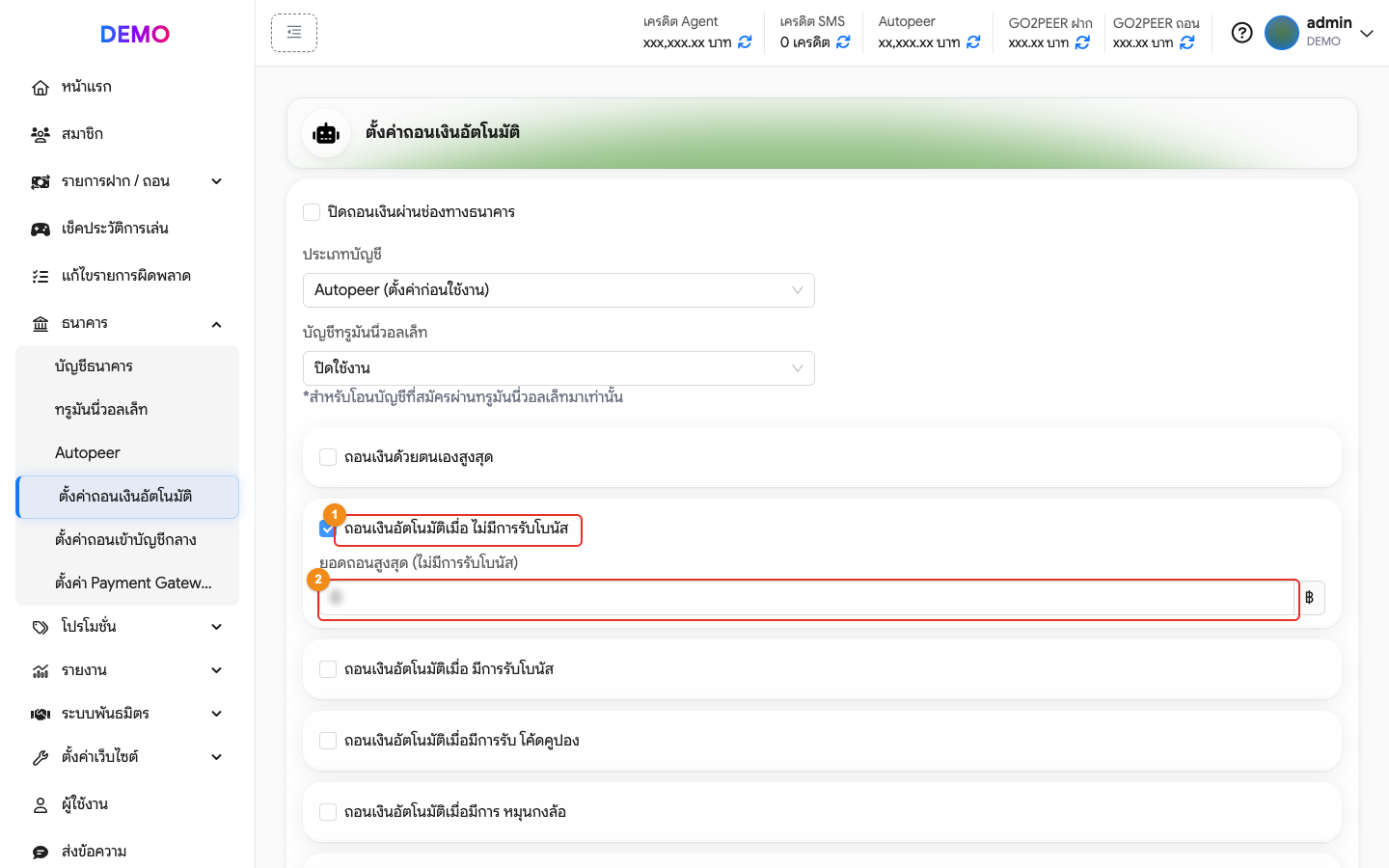
Task: Click the user icon for ผู้ใช้งาน
Action: tap(41, 805)
